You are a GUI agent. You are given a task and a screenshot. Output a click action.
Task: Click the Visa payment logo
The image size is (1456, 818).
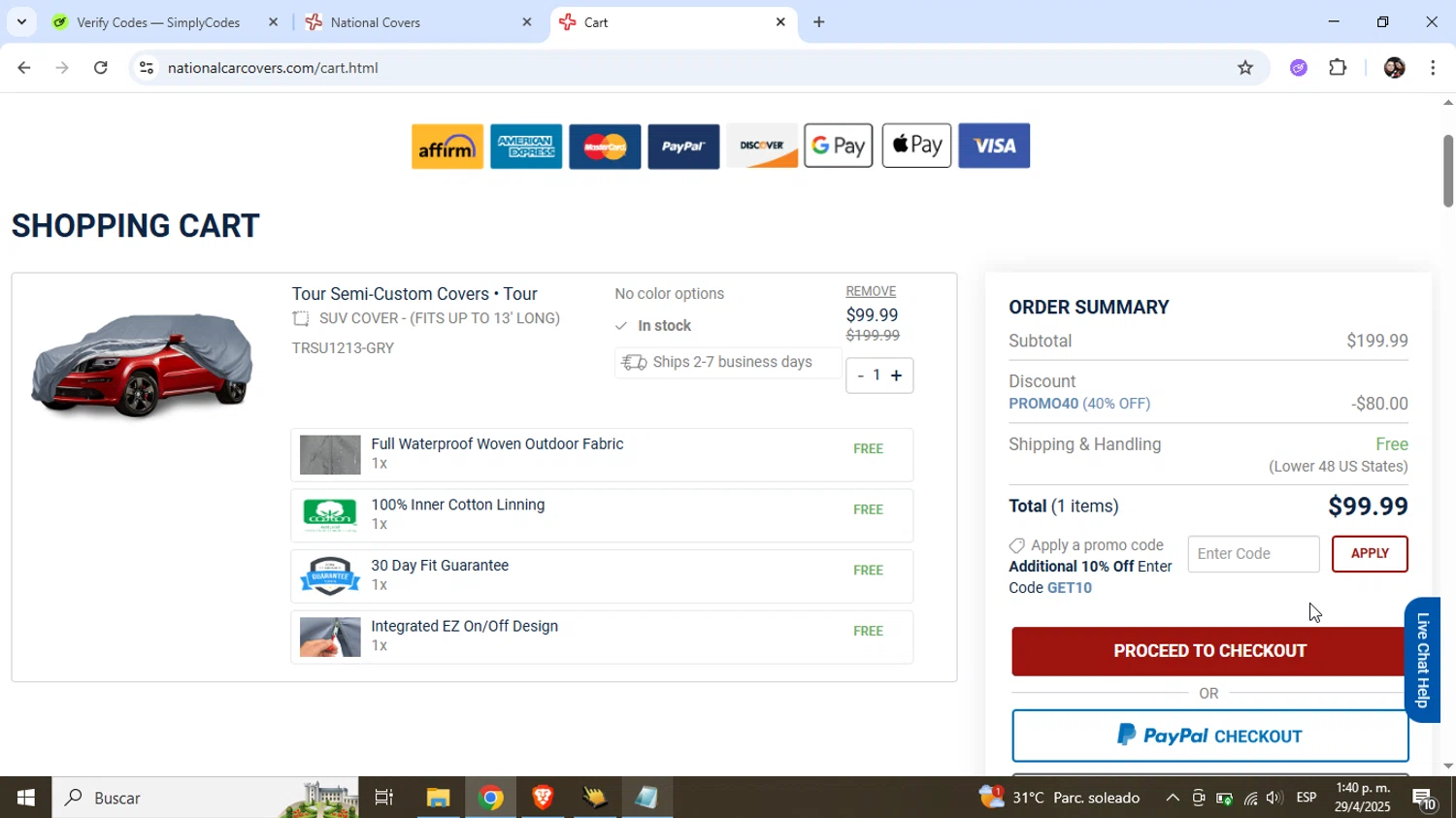pyautogui.click(x=994, y=146)
